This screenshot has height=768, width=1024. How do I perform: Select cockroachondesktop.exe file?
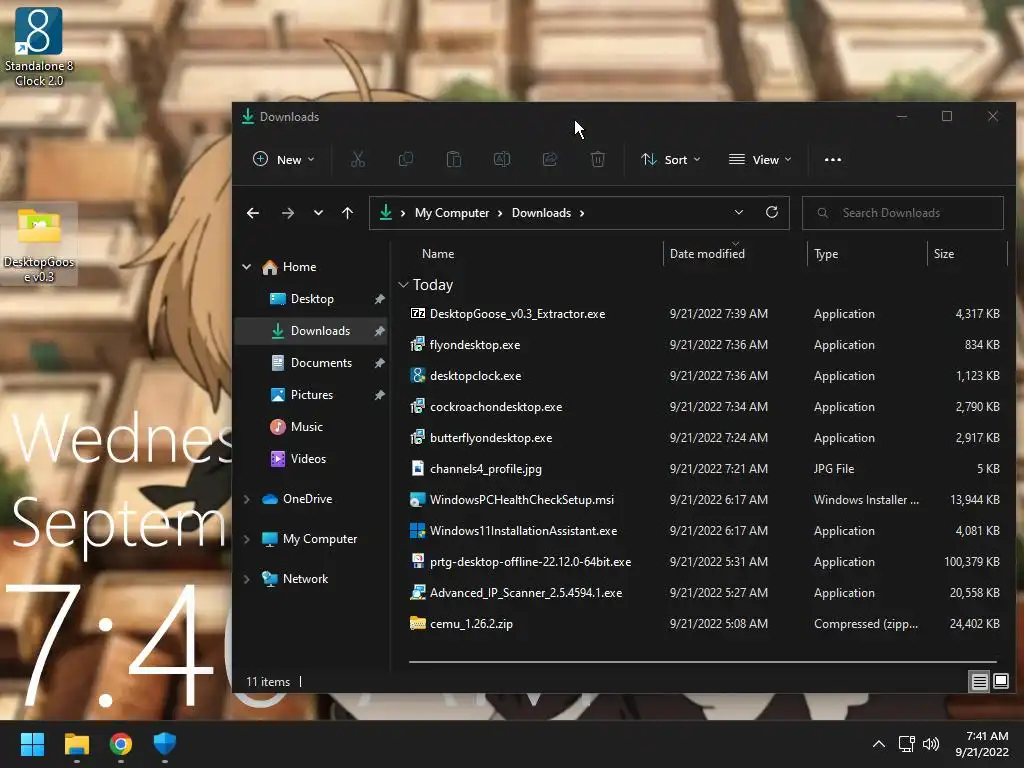coord(703,407)
